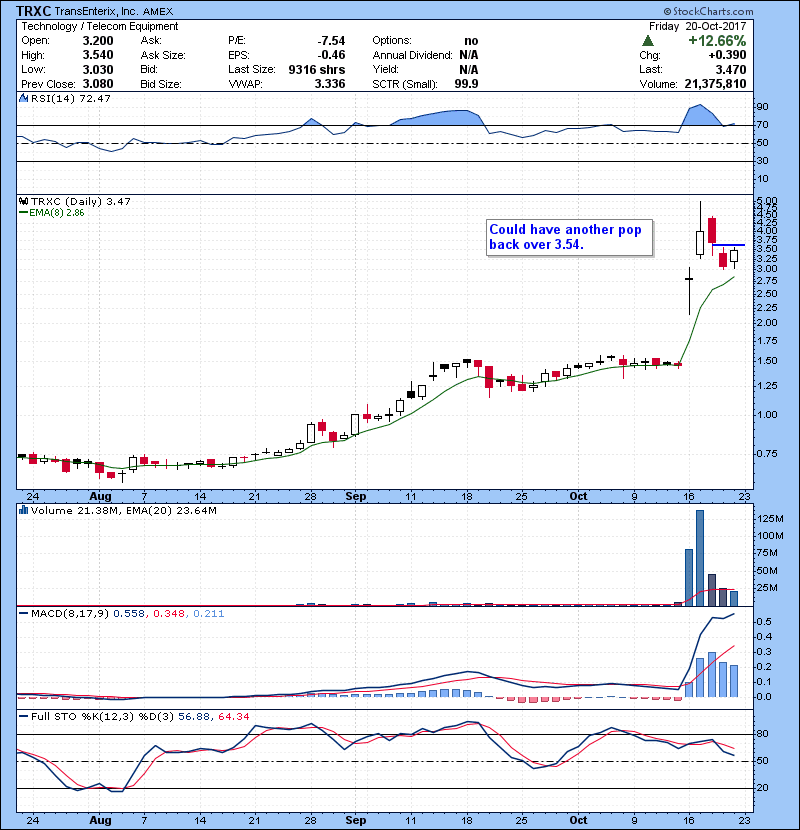The width and height of the screenshot is (800, 830).
Task: Click the EMA(8) 2.86 legend text
Action: 57,213
